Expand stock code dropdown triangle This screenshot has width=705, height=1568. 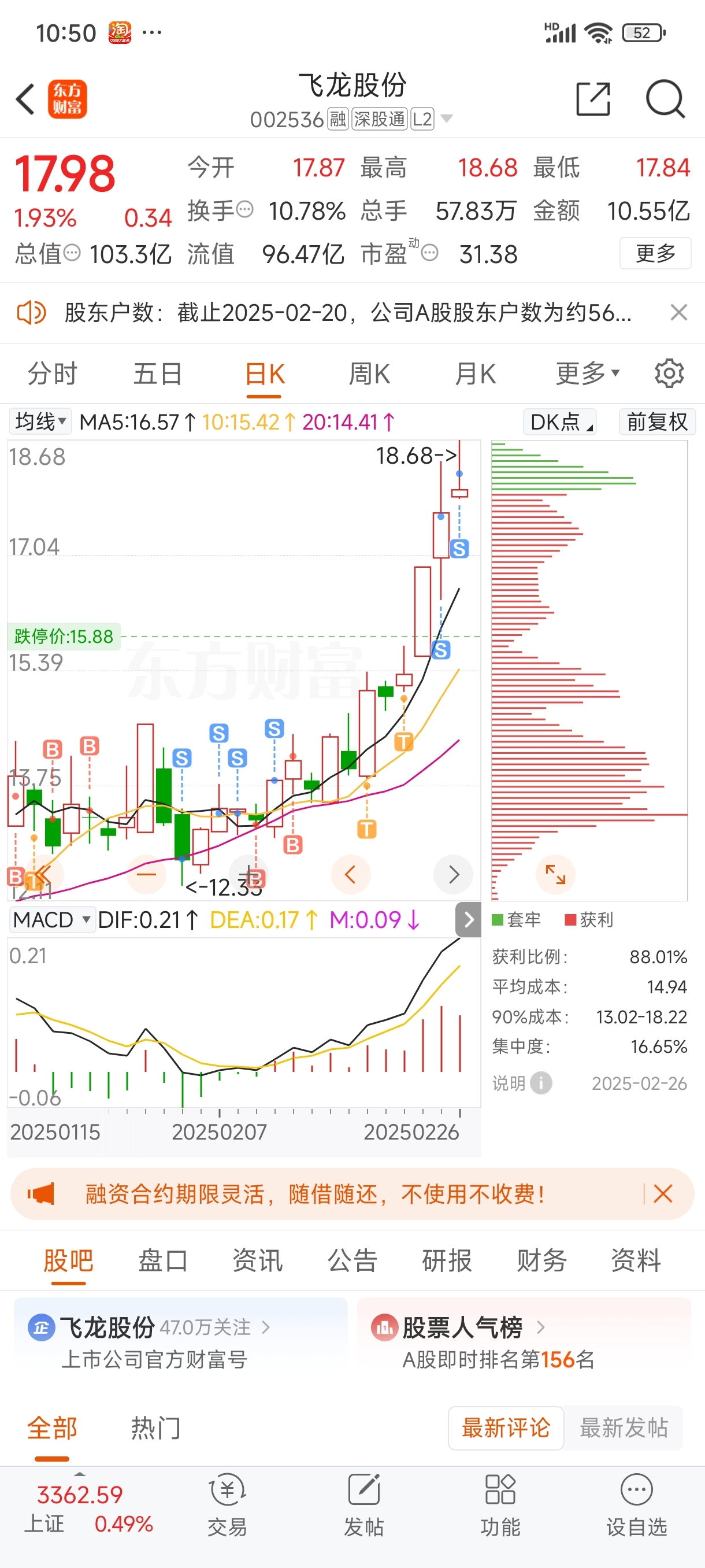coord(447,118)
